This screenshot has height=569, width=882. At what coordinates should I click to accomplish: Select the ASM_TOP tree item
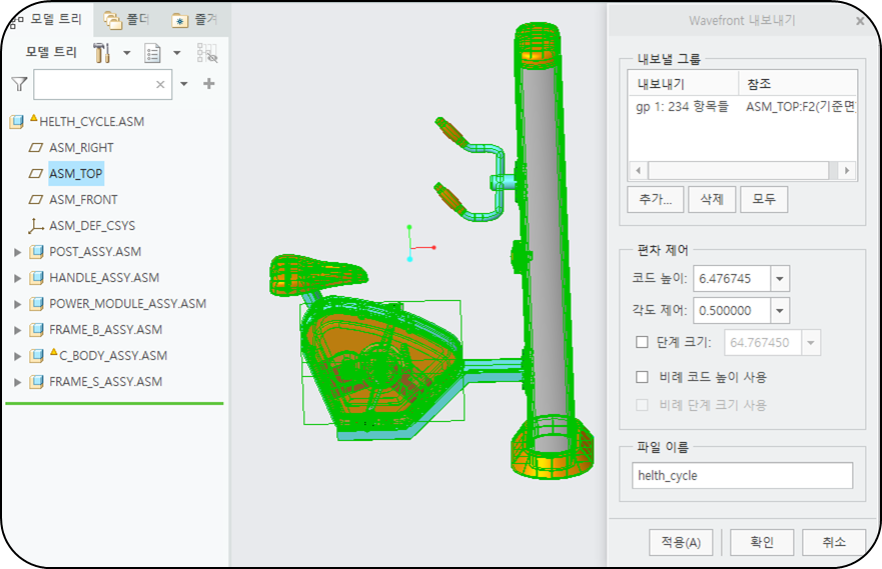point(76,173)
